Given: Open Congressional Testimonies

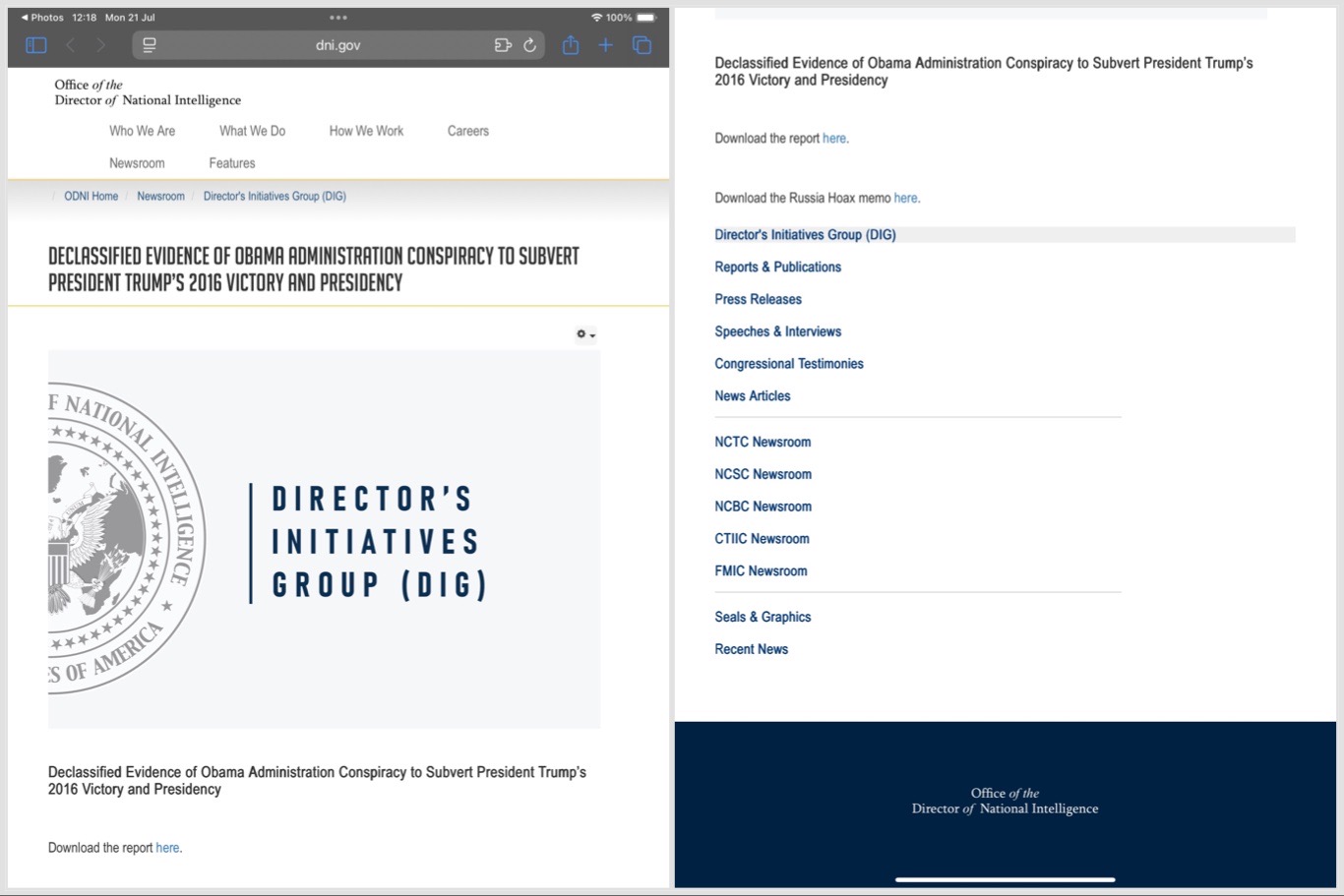Looking at the screenshot, I should (x=789, y=364).
